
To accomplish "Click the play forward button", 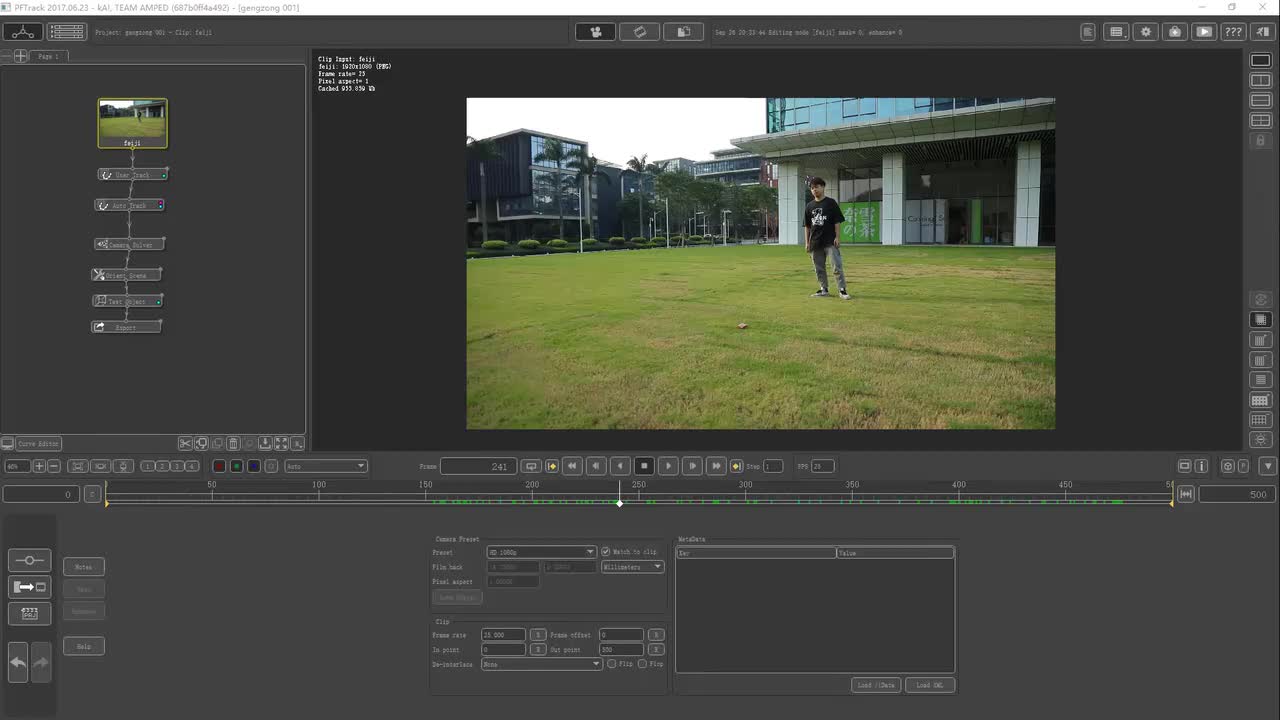I will (668, 466).
